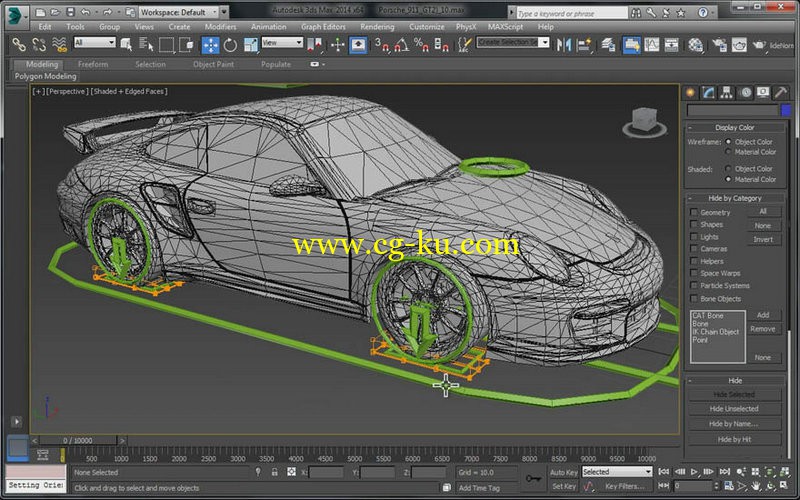Click the Invert category button
This screenshot has width=800, height=500.
[763, 239]
